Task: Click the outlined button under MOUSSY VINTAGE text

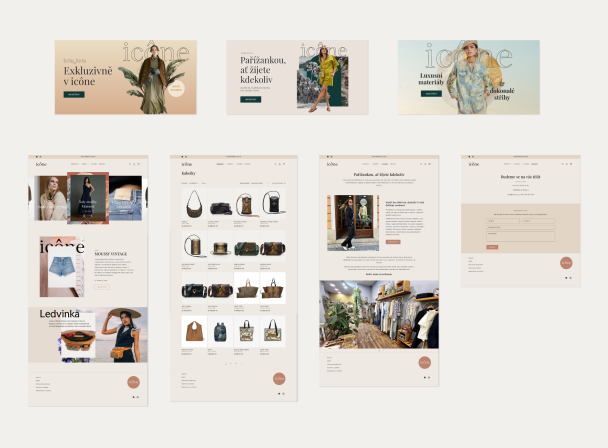Action: (x=102, y=287)
